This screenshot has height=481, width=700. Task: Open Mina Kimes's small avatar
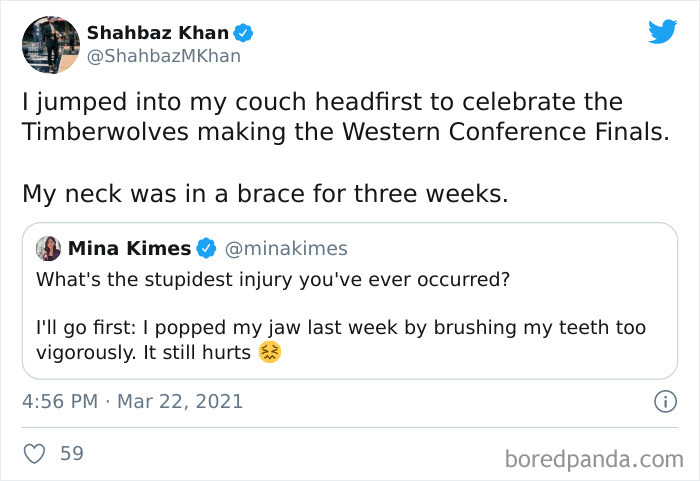click(49, 248)
